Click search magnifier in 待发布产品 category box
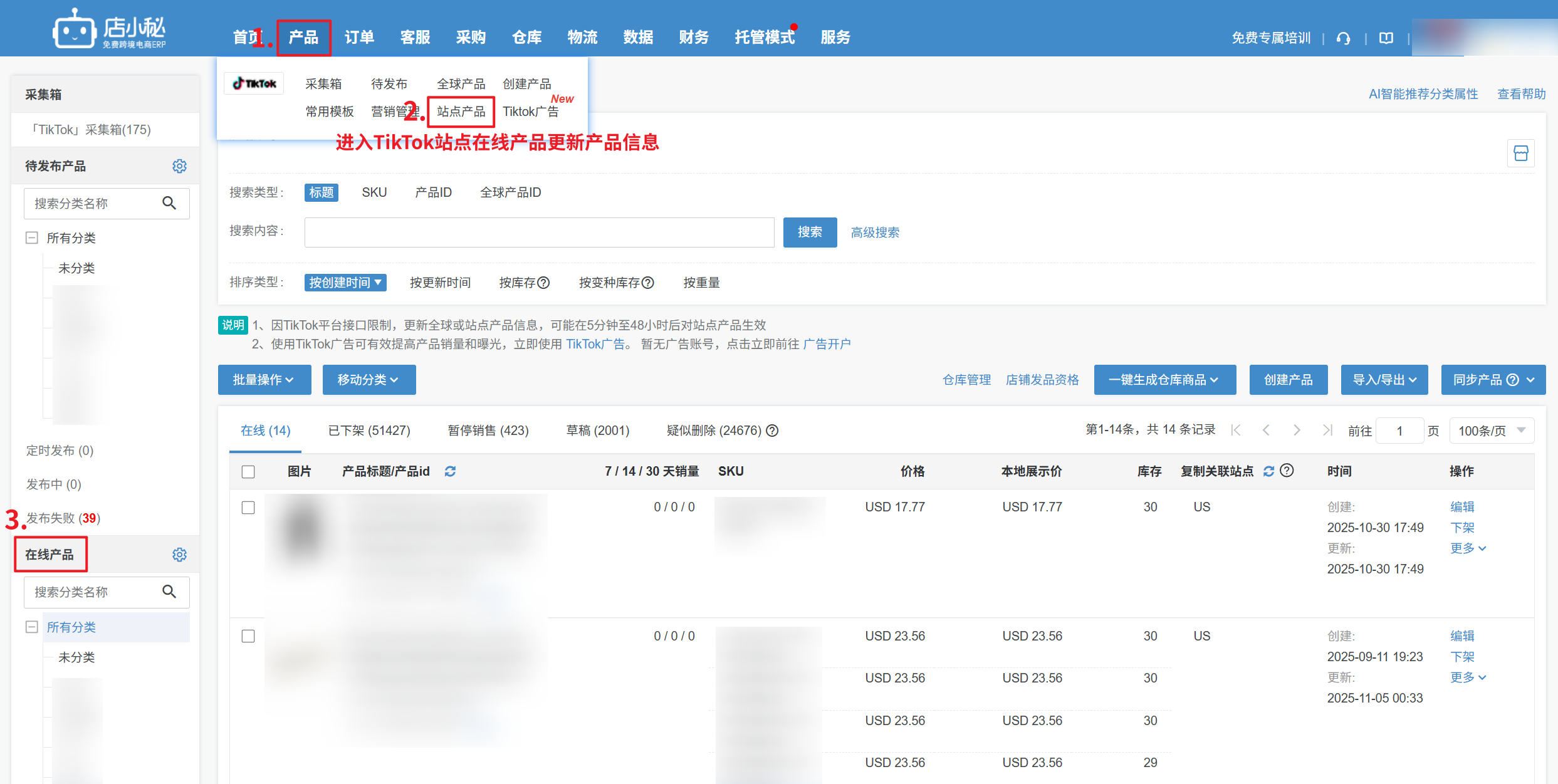 pos(169,203)
